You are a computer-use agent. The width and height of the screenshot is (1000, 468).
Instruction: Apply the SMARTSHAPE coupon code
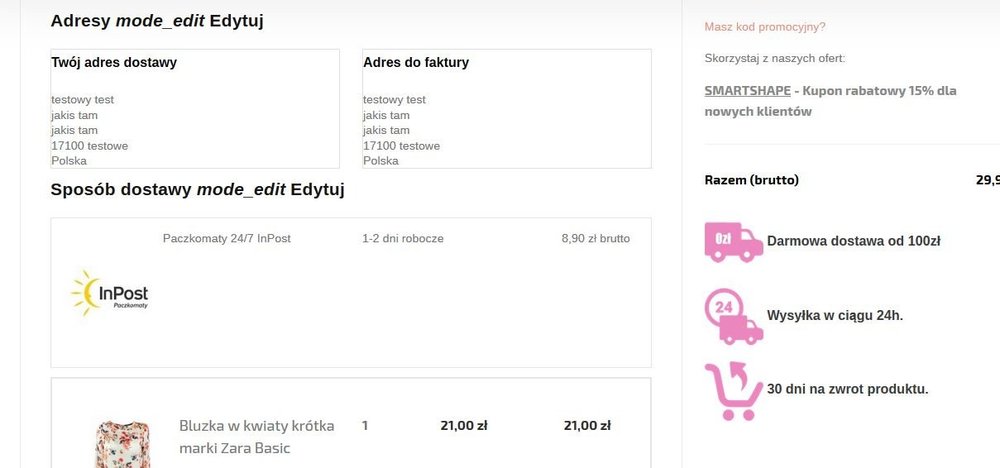(x=747, y=91)
